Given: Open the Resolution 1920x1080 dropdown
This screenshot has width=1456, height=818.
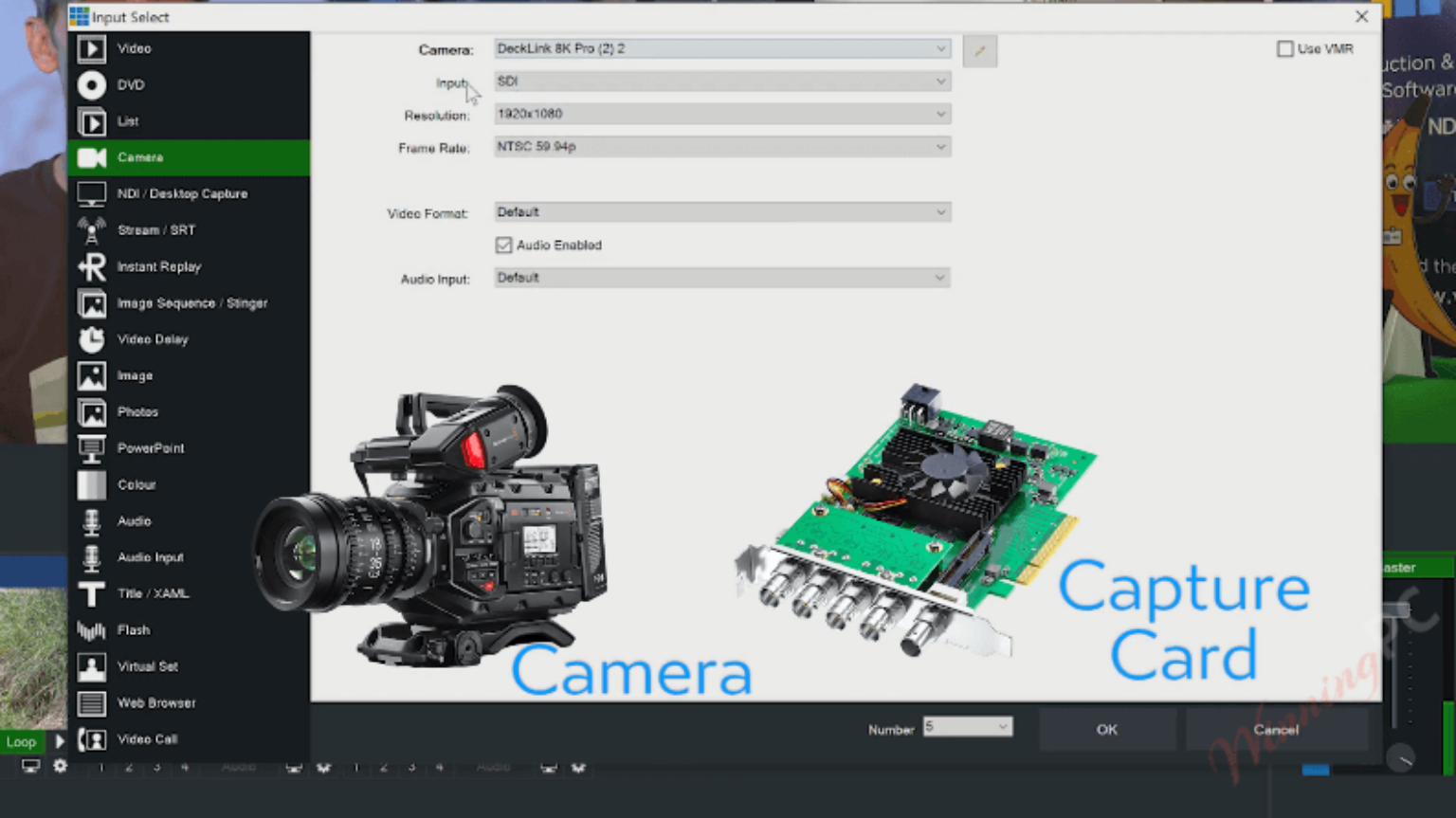Looking at the screenshot, I should pyautogui.click(x=722, y=114).
